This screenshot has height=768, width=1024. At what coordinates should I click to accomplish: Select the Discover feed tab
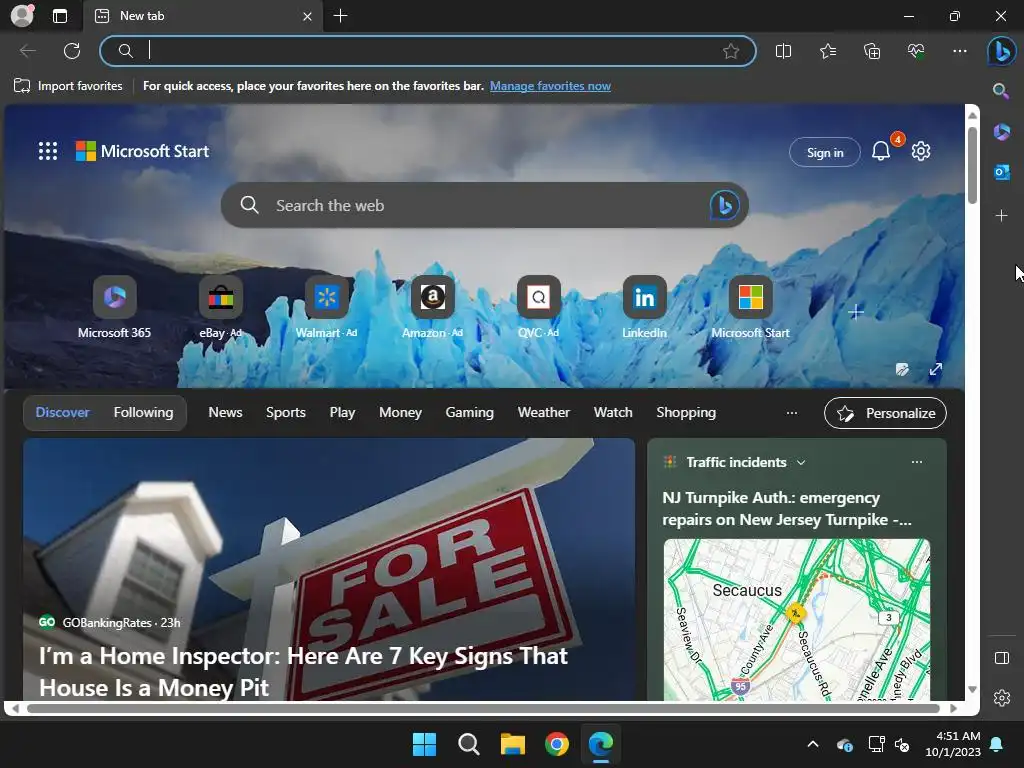click(62, 413)
